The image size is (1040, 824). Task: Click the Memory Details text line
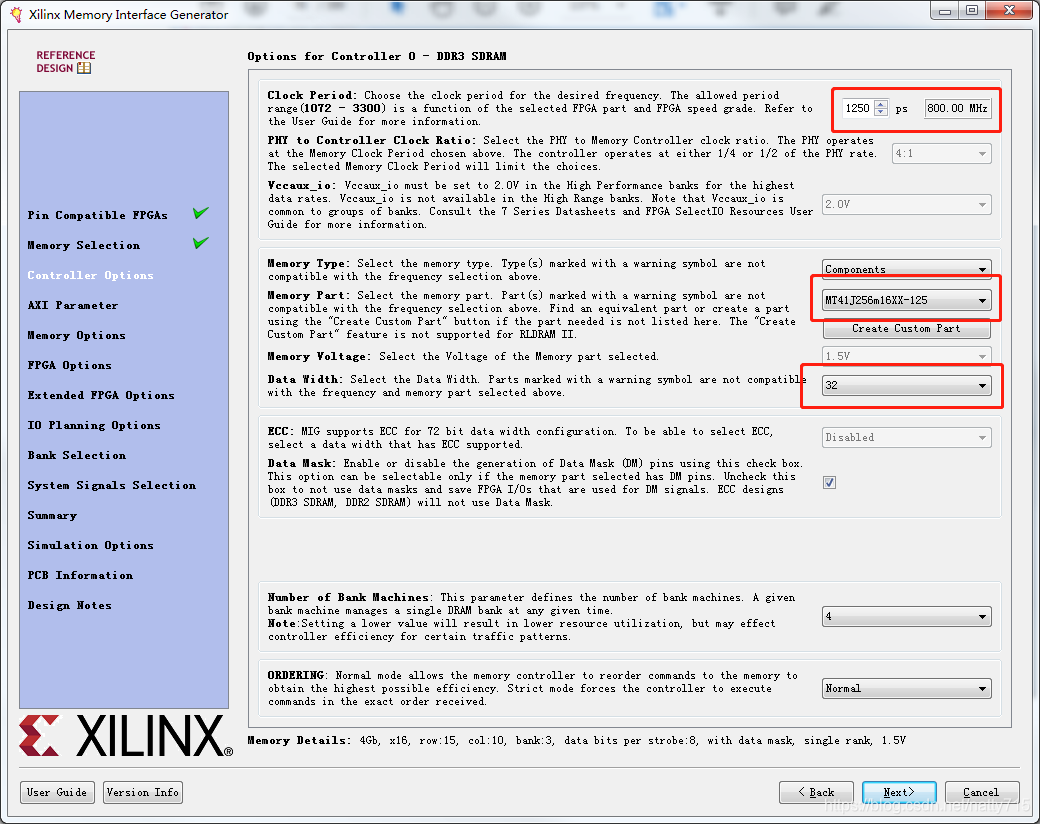[576, 740]
